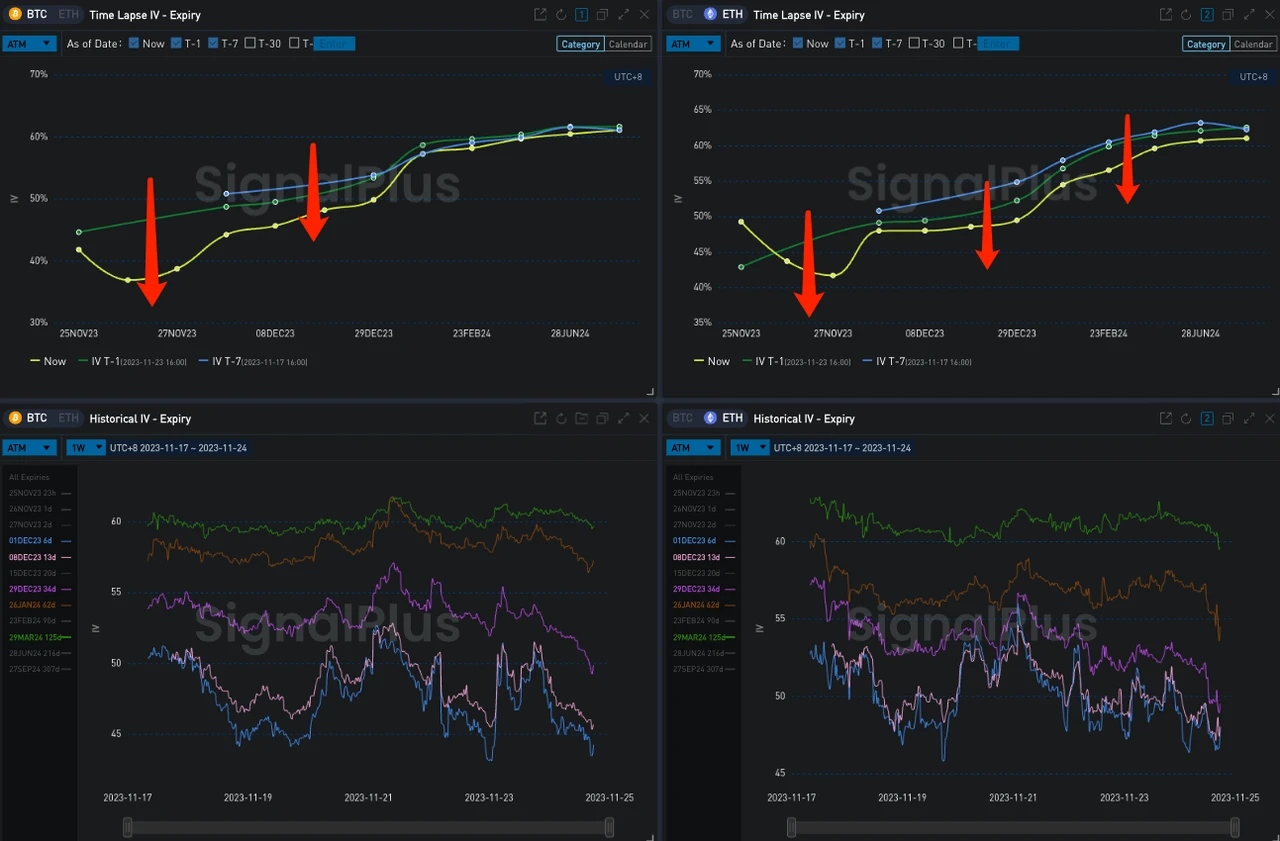The height and width of the screenshot is (841, 1280).
Task: Enable the T-30 checkbox in BTC Time Lapse
Action: tap(250, 44)
